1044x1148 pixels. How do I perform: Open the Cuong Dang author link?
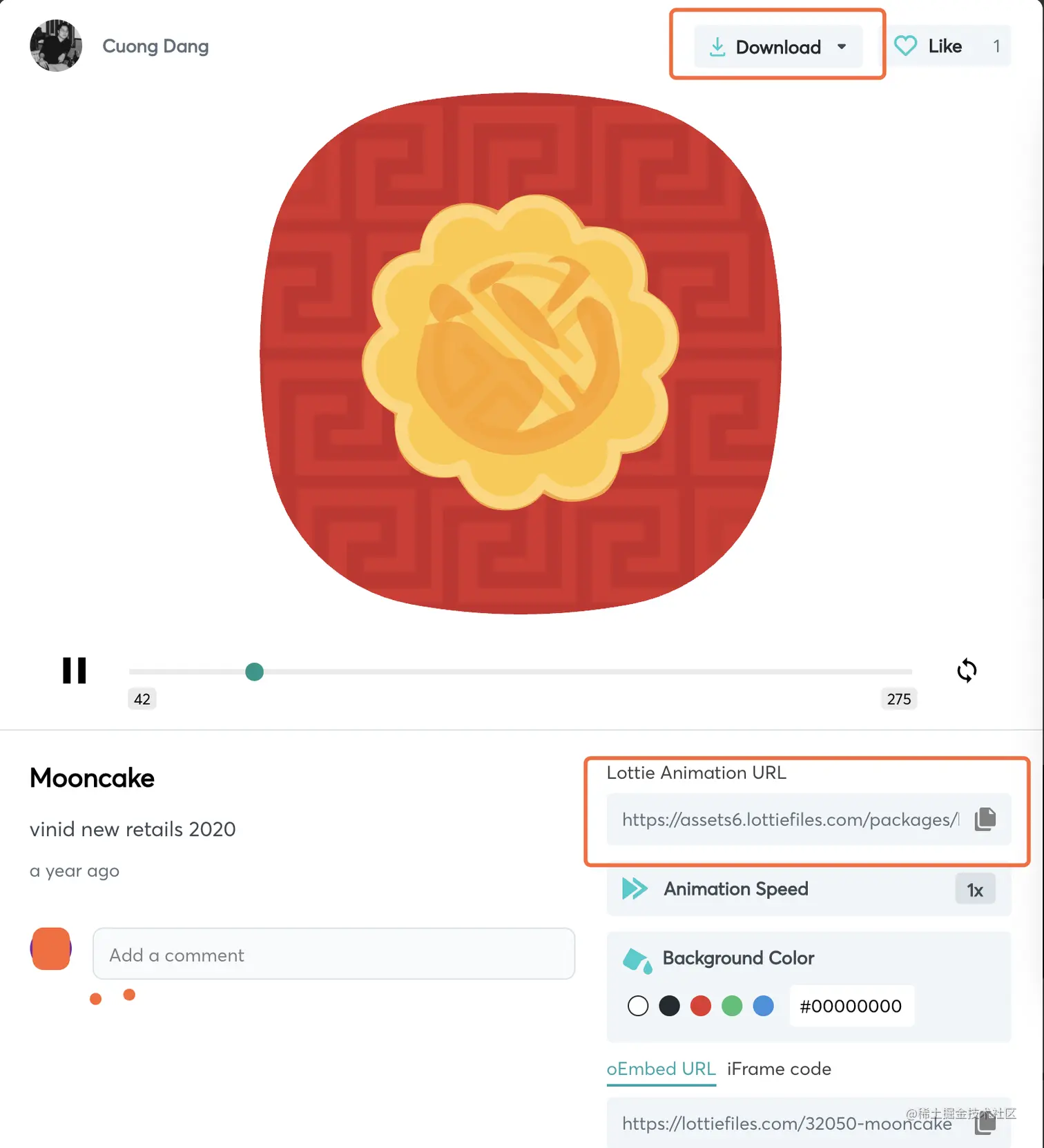[x=155, y=46]
